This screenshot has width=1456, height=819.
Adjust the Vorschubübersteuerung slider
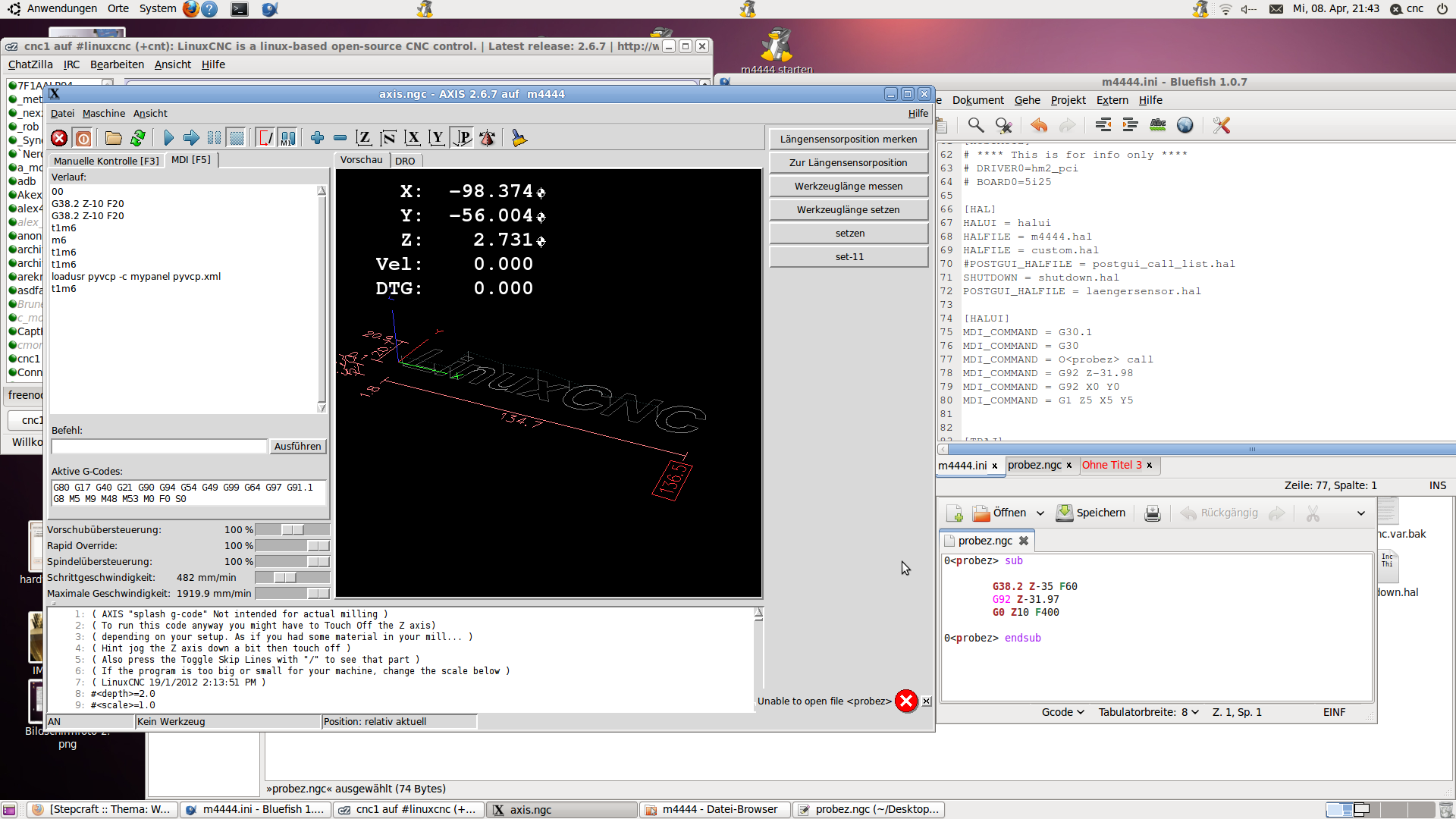(293, 529)
